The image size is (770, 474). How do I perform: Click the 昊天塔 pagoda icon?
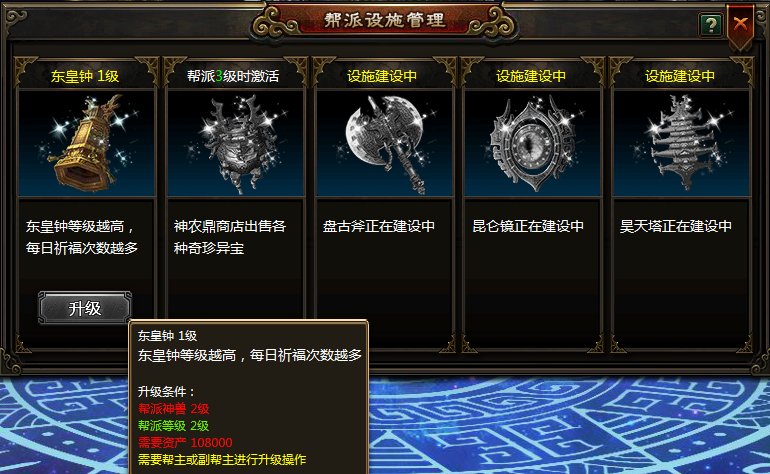pos(681,143)
